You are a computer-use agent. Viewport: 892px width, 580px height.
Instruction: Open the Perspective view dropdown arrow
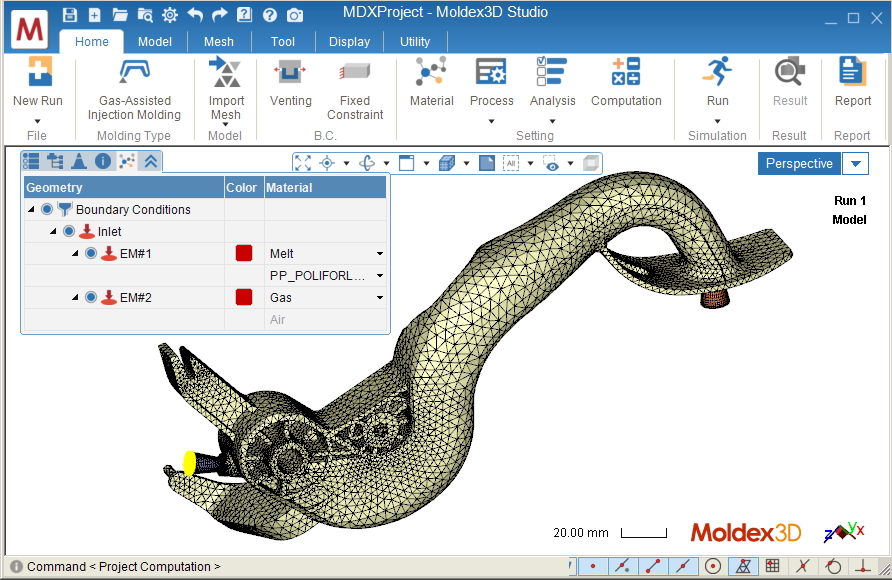pos(856,164)
